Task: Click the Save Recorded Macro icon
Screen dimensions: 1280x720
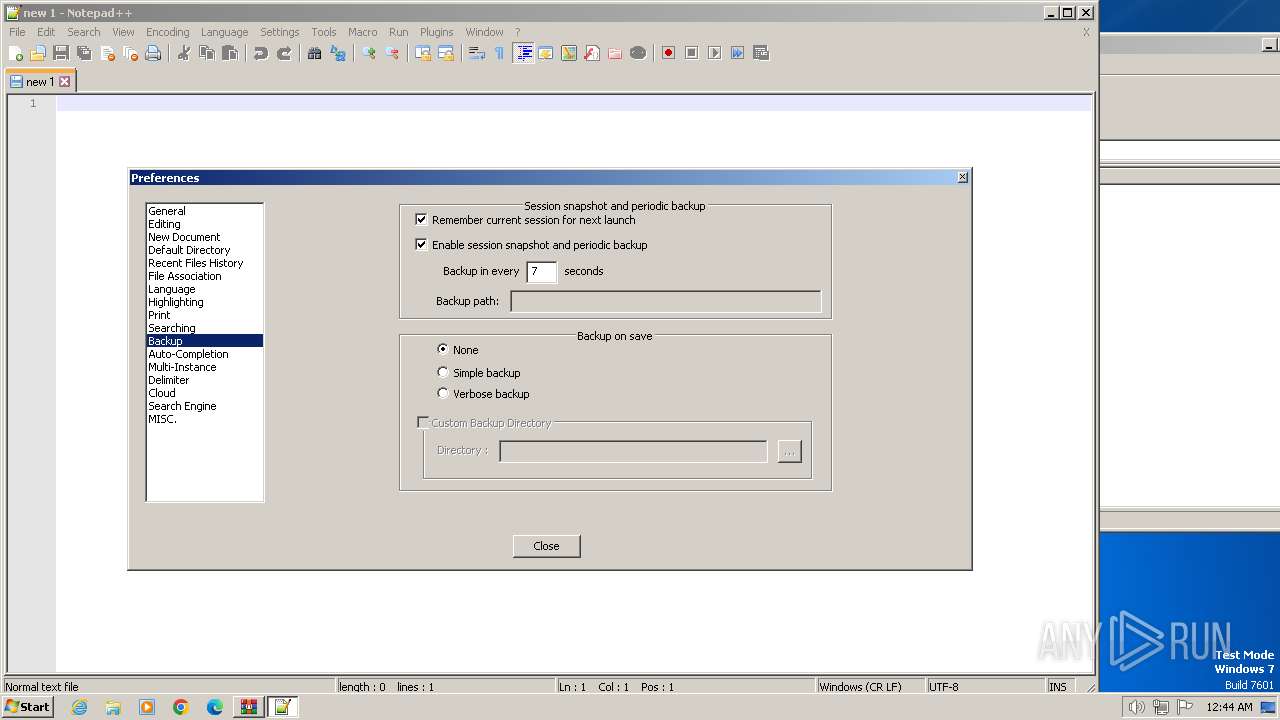Action: coord(761,53)
